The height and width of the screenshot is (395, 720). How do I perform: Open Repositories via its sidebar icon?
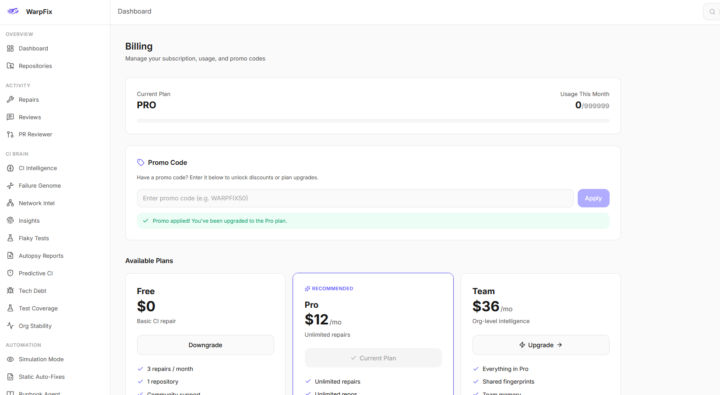coord(10,66)
